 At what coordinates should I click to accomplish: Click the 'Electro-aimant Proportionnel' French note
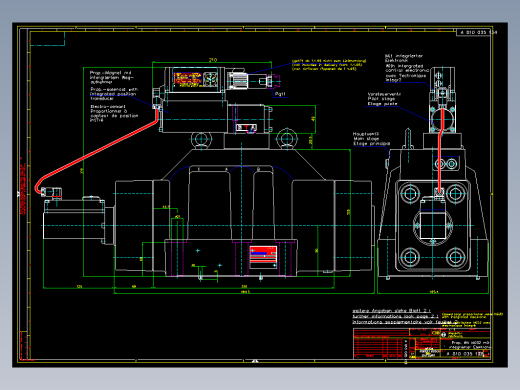[x=114, y=113]
